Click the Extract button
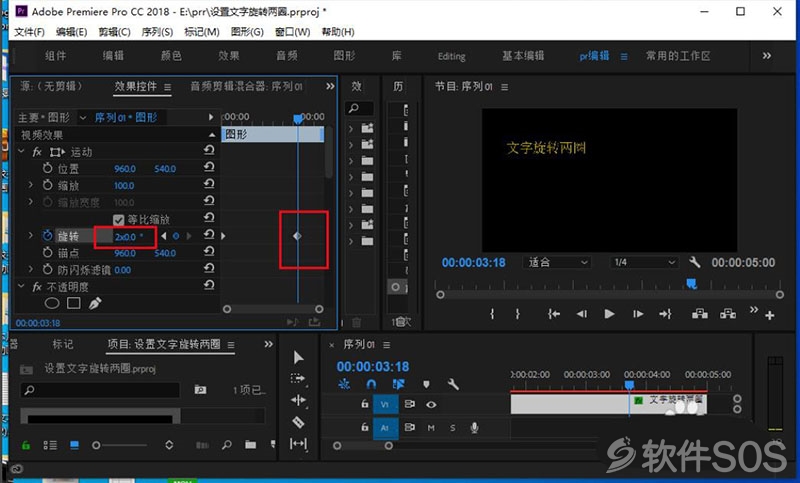This screenshot has width=800, height=483. 728,314
